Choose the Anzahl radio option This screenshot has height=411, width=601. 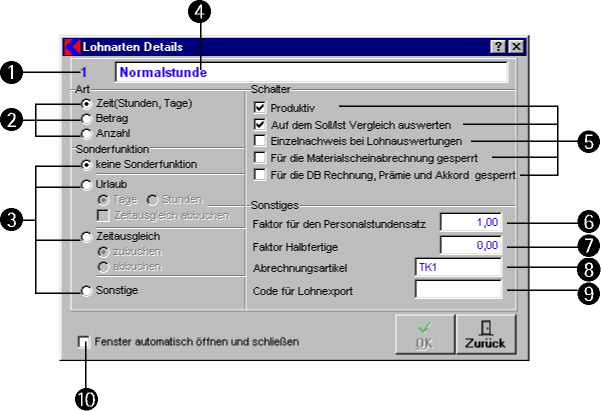coord(88,133)
